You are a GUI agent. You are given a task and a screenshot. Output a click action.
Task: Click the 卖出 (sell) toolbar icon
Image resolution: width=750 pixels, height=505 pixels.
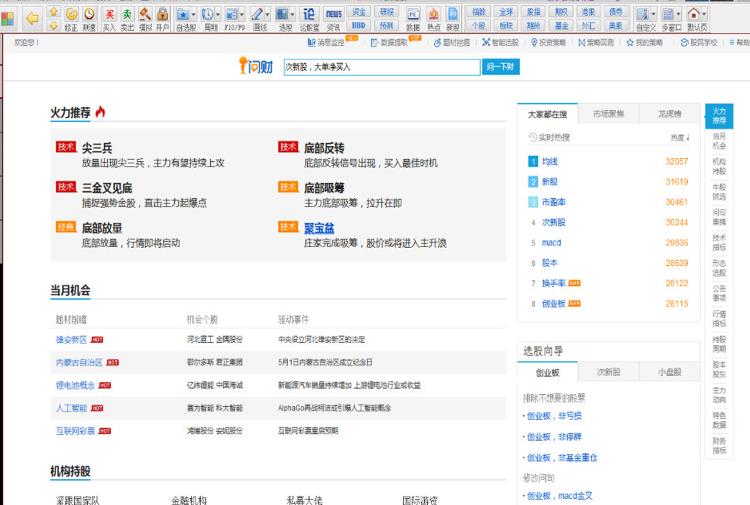[126, 17]
